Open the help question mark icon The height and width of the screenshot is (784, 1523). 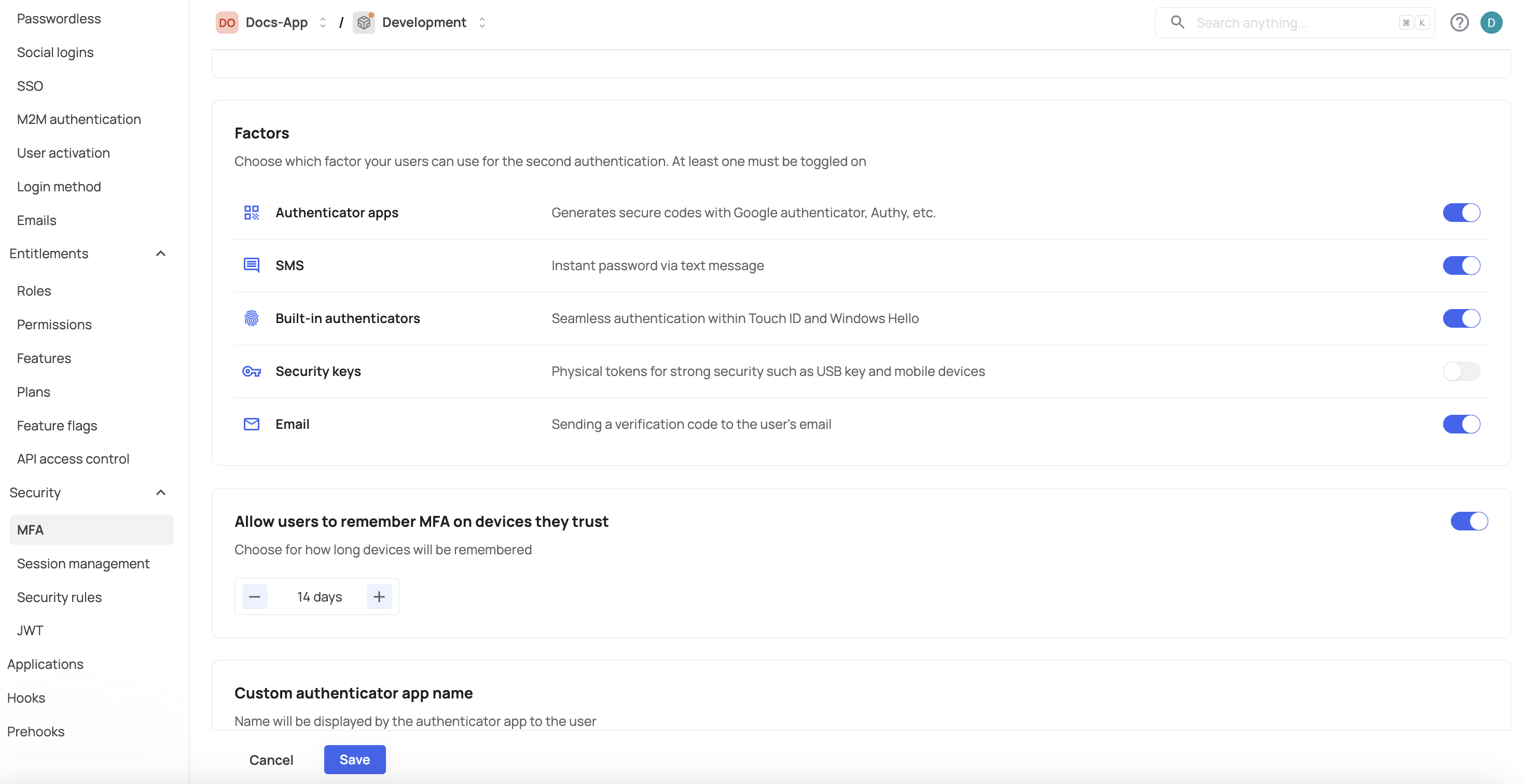(x=1459, y=22)
